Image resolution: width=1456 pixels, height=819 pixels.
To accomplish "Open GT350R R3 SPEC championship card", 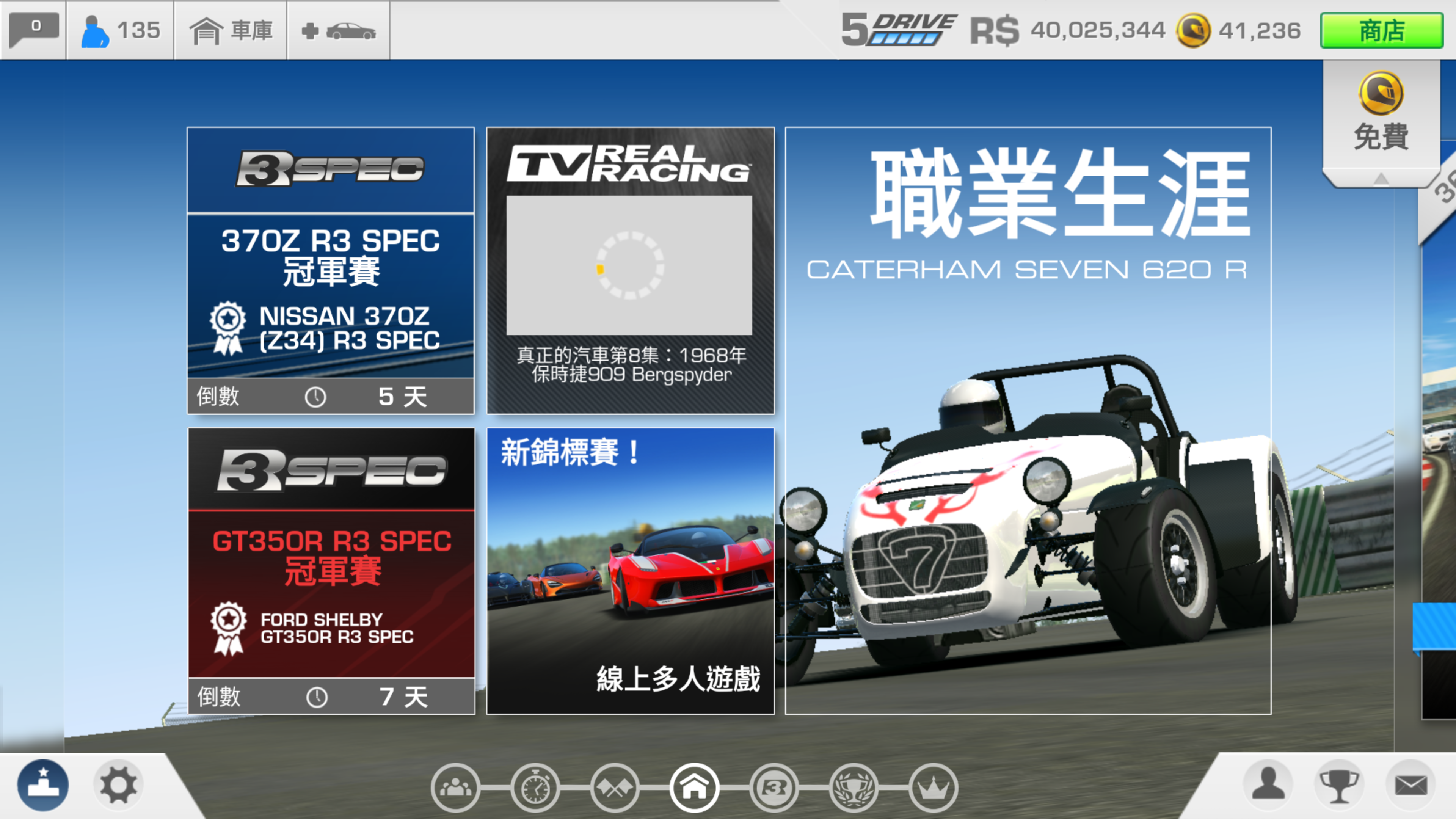I will [x=331, y=571].
